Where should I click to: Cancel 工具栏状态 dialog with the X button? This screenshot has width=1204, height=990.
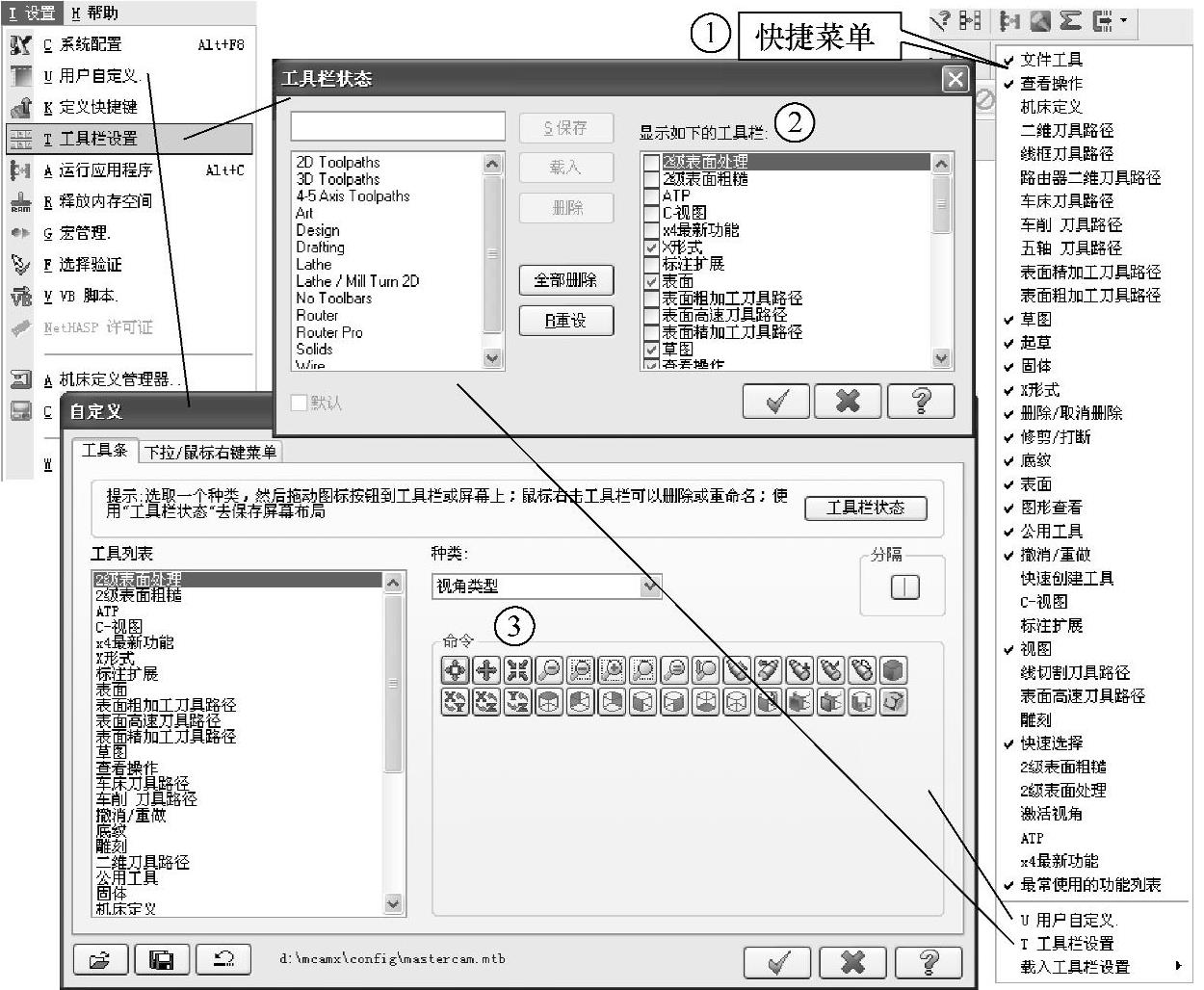848,401
